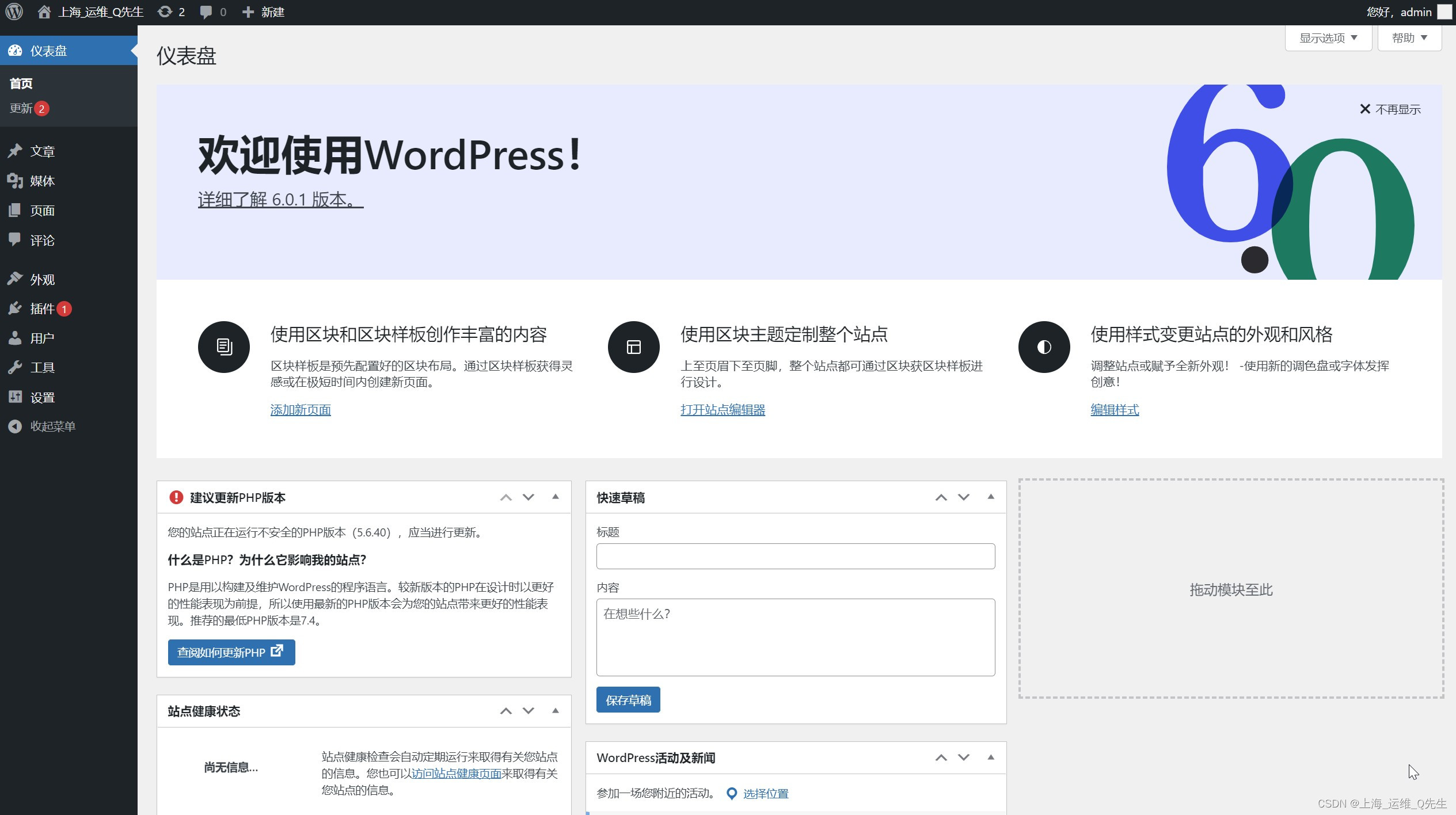Open 访问站点健康页面 link
1456x815 pixels.
[457, 774]
